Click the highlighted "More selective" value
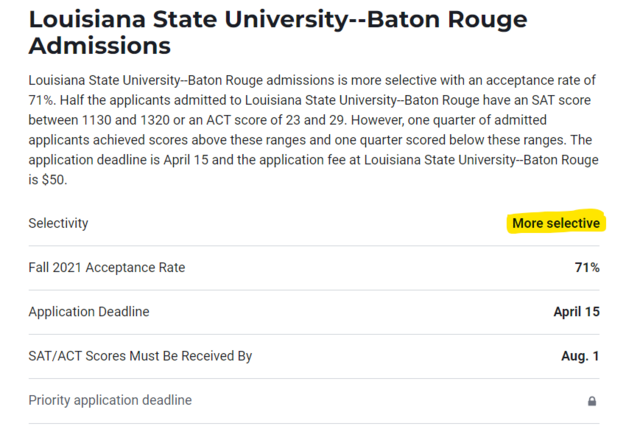The image size is (640, 432). pyautogui.click(x=556, y=223)
